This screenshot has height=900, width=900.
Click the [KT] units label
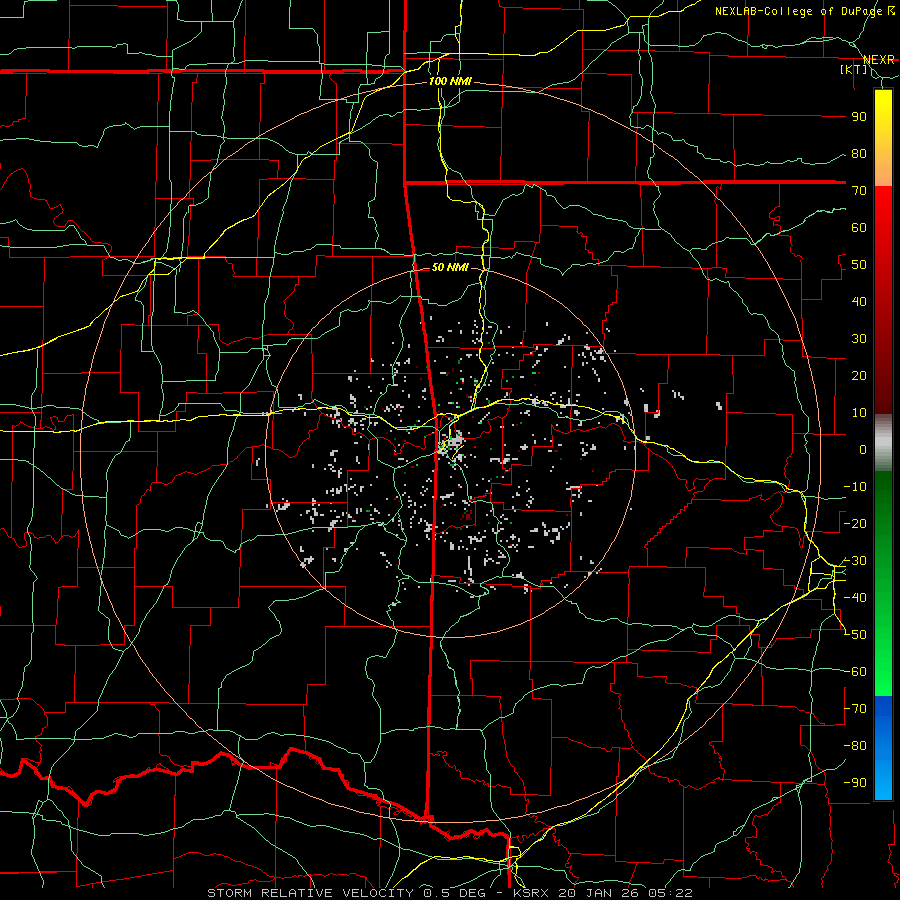click(x=854, y=69)
